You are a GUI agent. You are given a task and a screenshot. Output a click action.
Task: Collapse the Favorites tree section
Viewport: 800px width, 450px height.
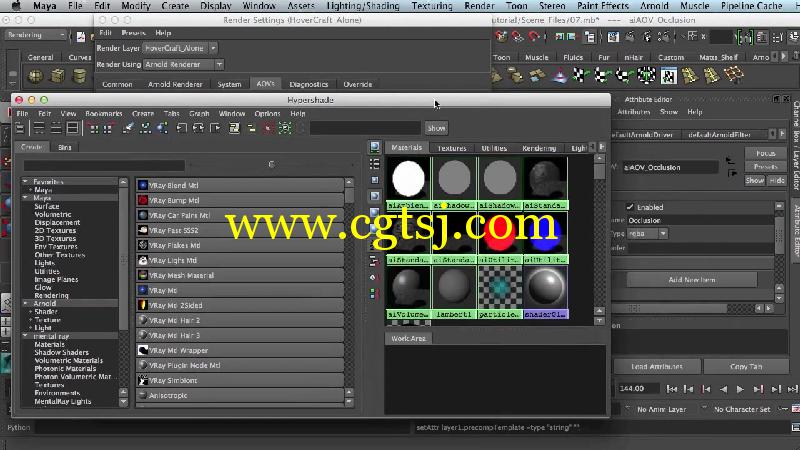24,182
